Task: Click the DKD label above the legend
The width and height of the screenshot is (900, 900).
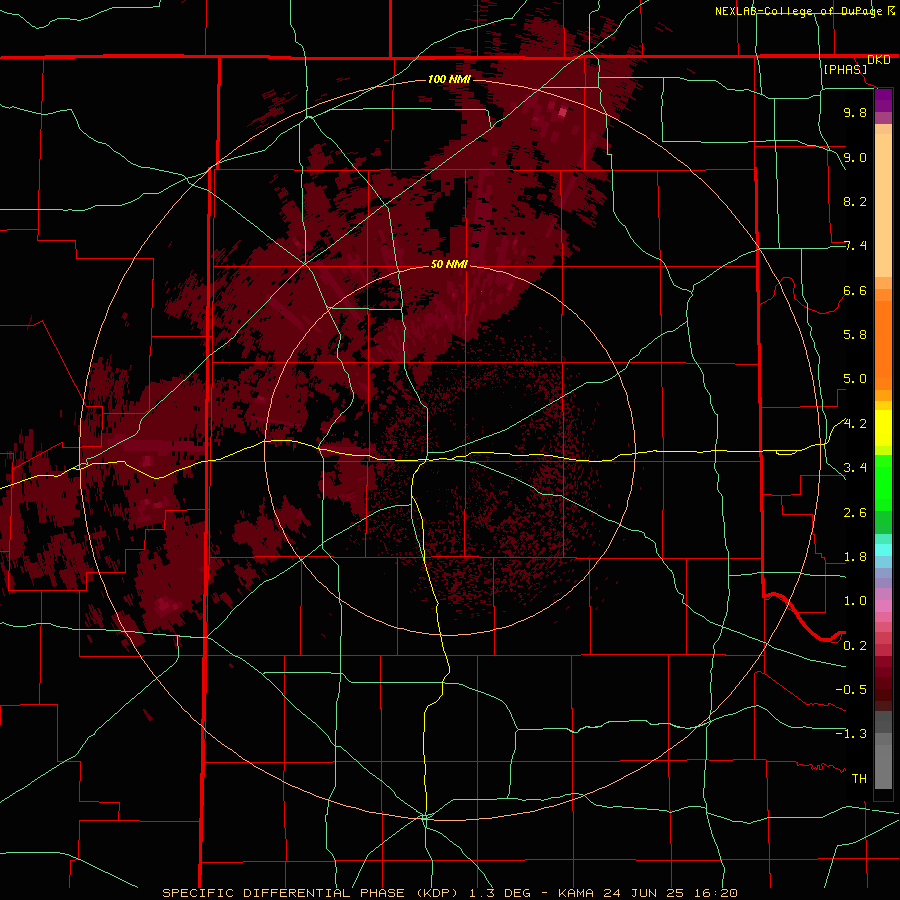Action: (x=879, y=60)
